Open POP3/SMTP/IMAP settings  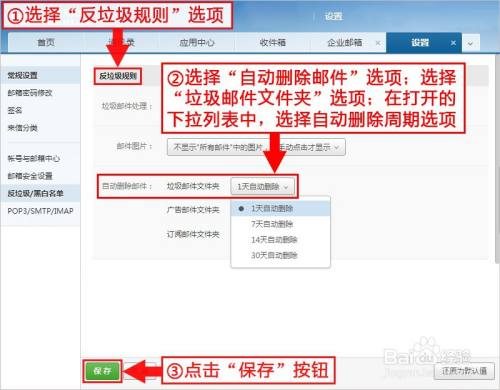click(40, 211)
